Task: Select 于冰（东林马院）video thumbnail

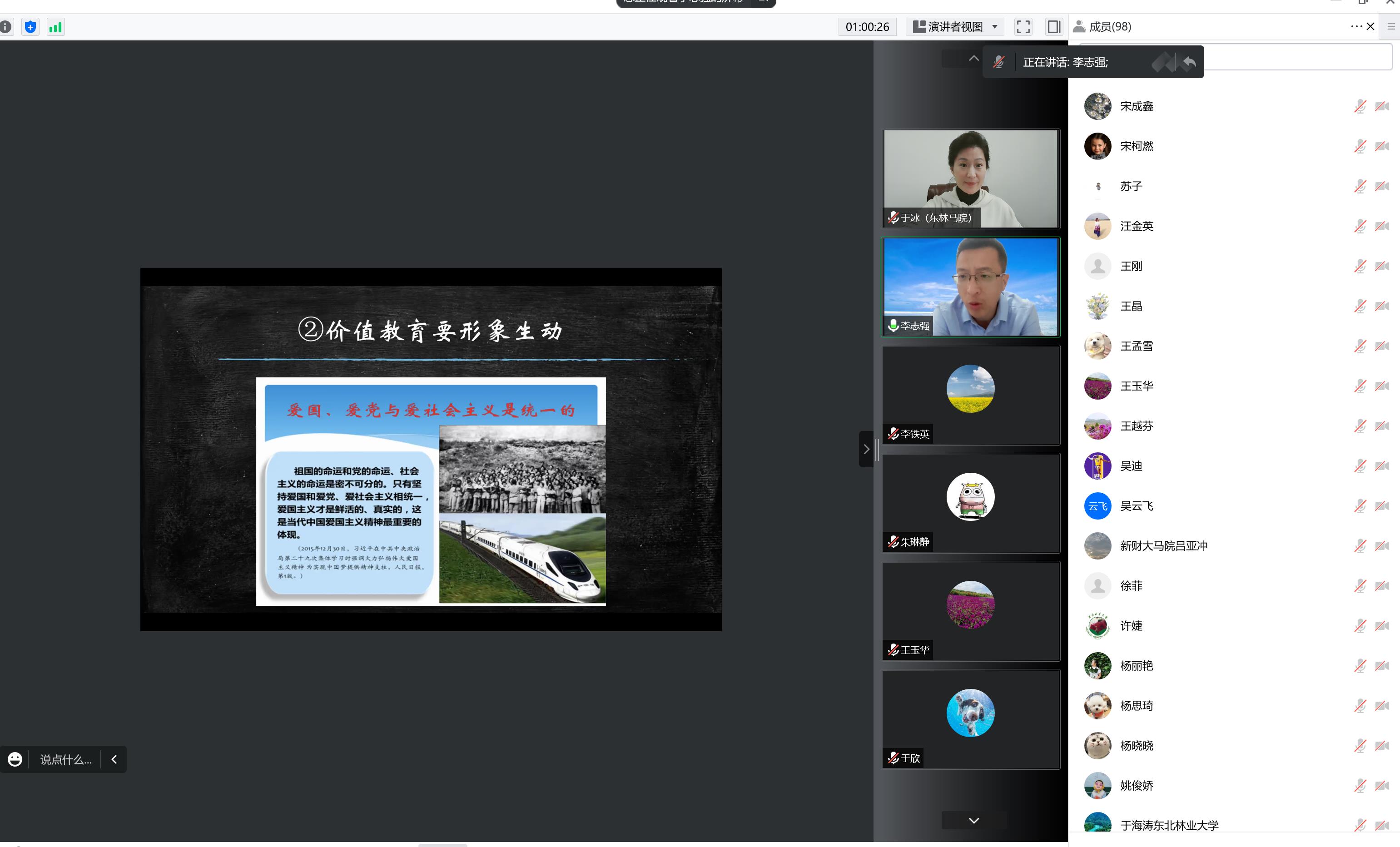Action: click(970, 178)
